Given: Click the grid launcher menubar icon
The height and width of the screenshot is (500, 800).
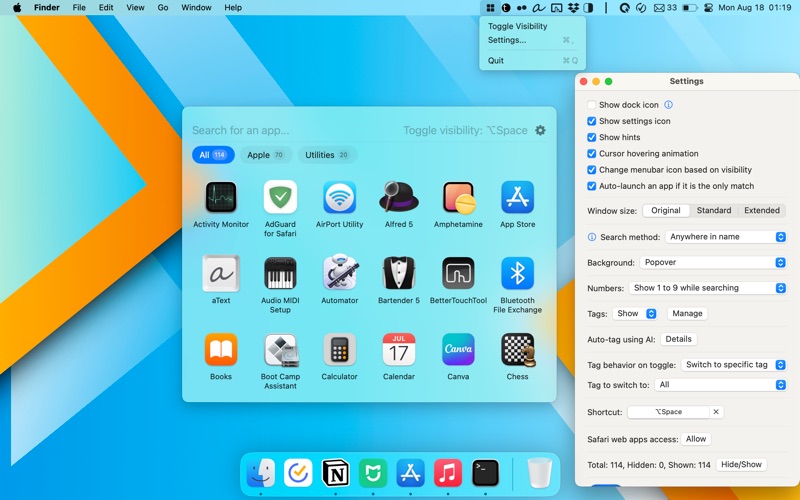Looking at the screenshot, I should point(490,8).
